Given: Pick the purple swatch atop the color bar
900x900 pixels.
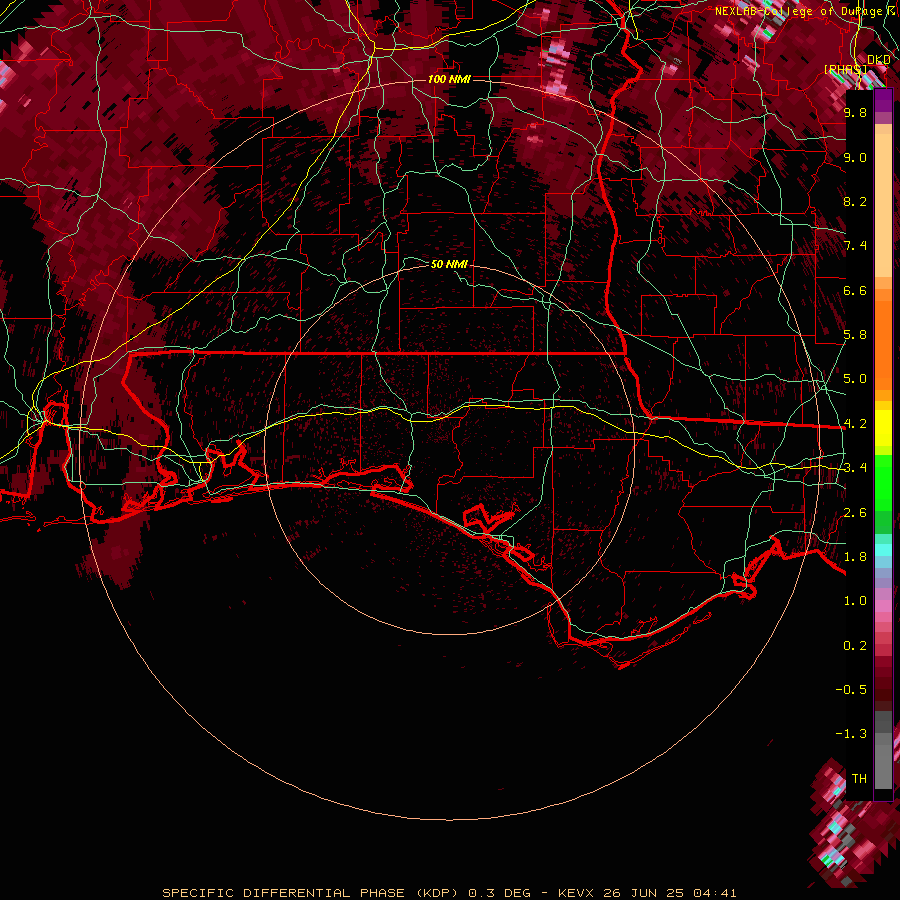Looking at the screenshot, I should [x=883, y=100].
